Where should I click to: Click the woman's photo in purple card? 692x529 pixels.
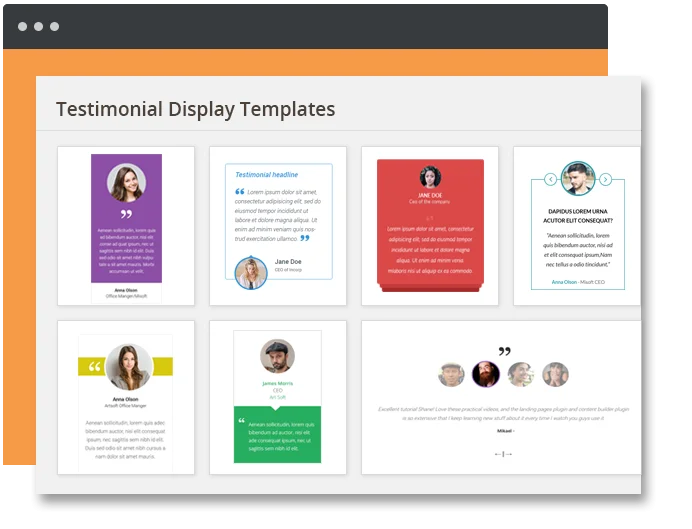click(x=126, y=183)
